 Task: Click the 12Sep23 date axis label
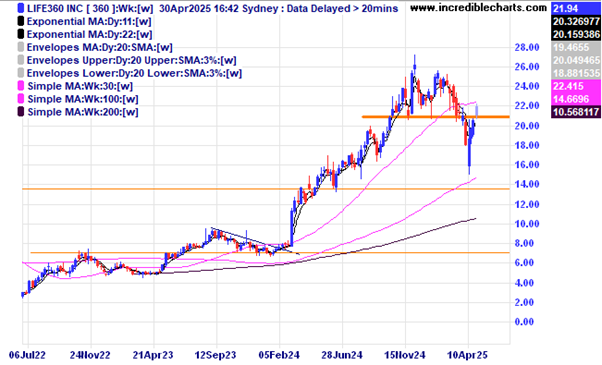point(215,355)
